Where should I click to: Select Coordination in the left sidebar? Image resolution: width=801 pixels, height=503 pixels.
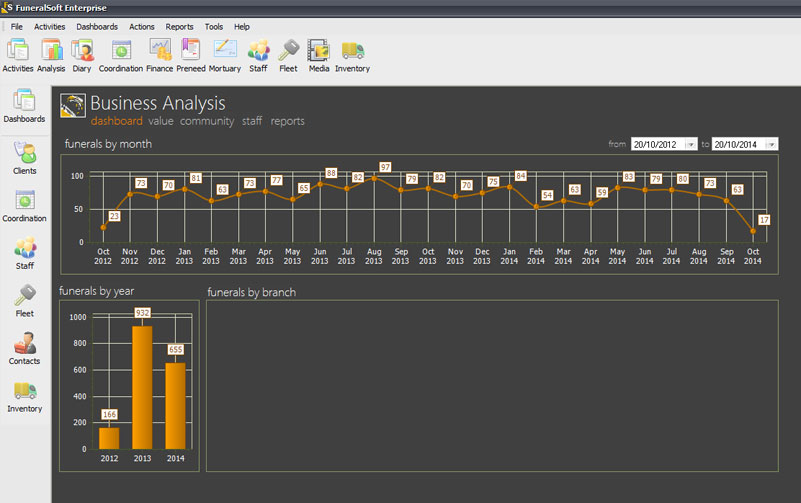pyautogui.click(x=25, y=206)
